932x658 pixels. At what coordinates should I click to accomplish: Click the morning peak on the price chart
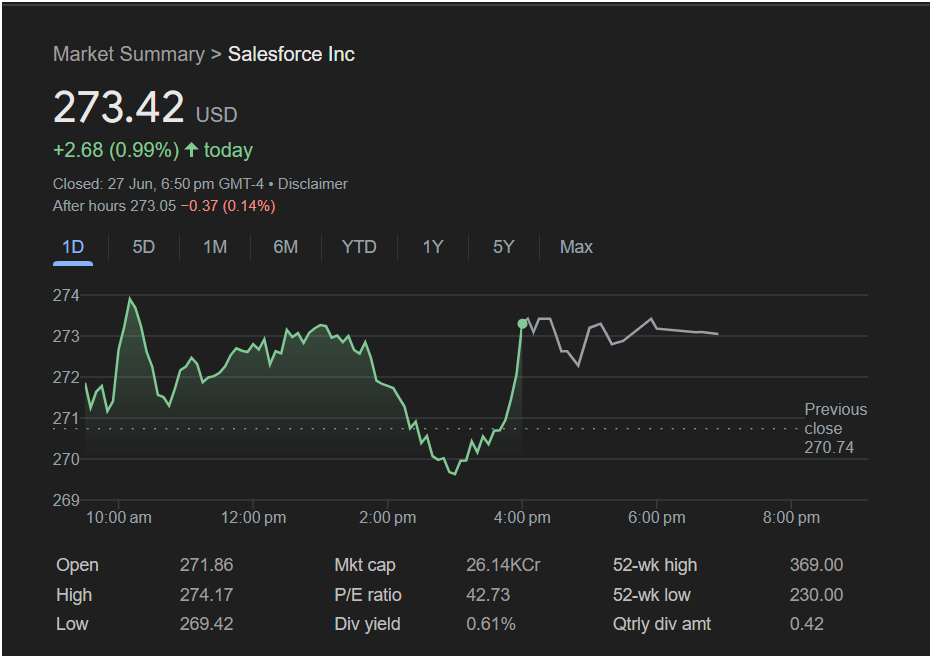(129, 299)
